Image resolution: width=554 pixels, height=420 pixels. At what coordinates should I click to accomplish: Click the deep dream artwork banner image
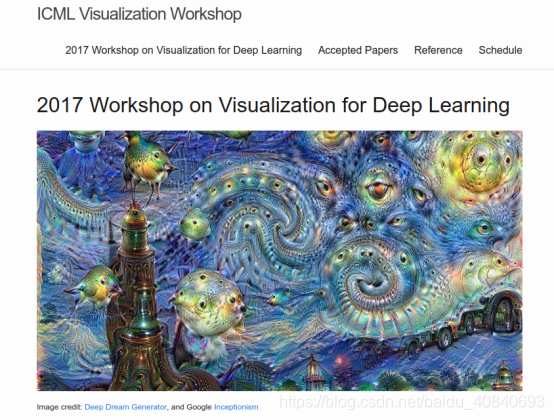point(279,261)
